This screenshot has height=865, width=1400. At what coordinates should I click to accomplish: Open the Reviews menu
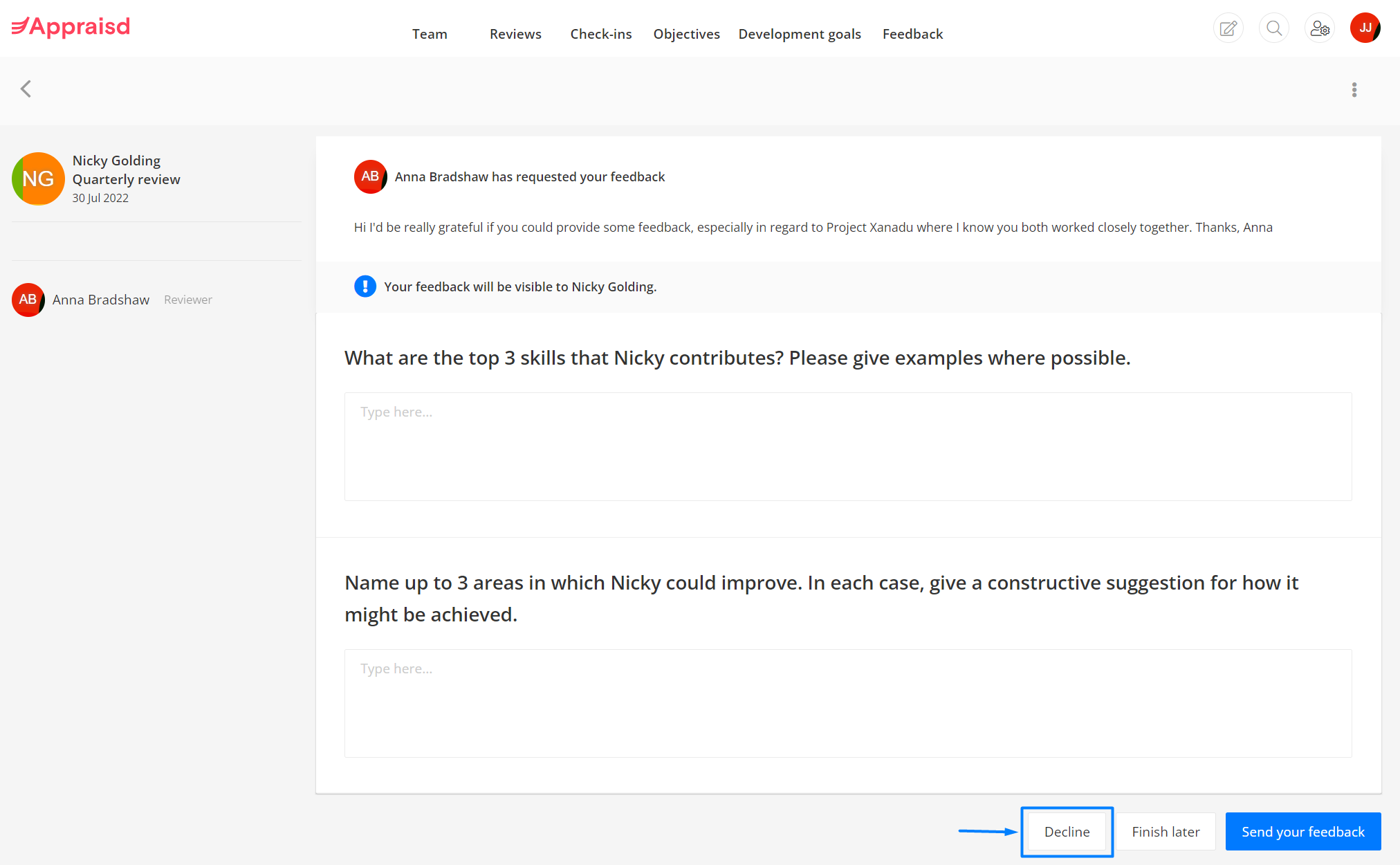[x=515, y=34]
